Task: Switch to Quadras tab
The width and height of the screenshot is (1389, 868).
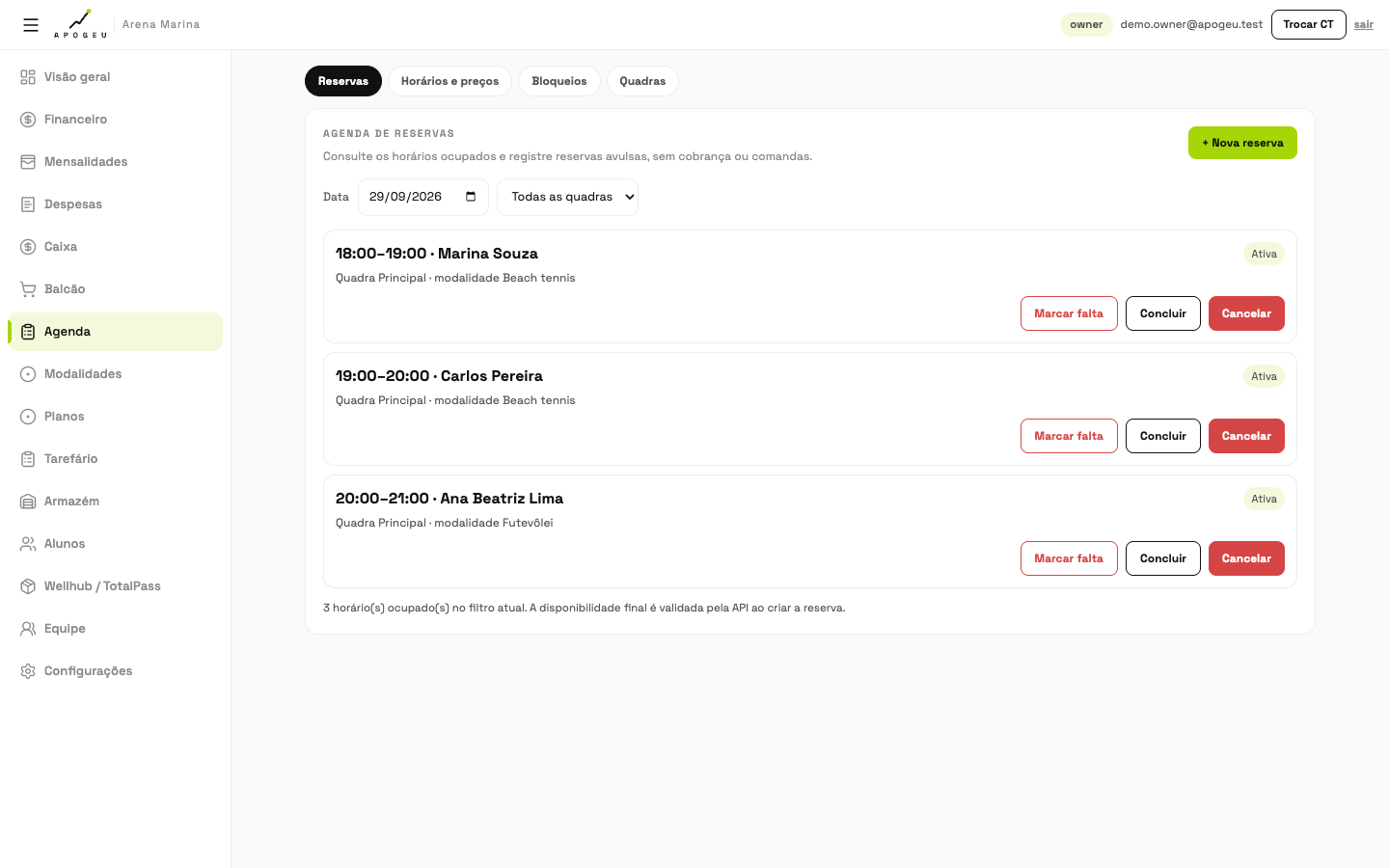Action: 642,81
